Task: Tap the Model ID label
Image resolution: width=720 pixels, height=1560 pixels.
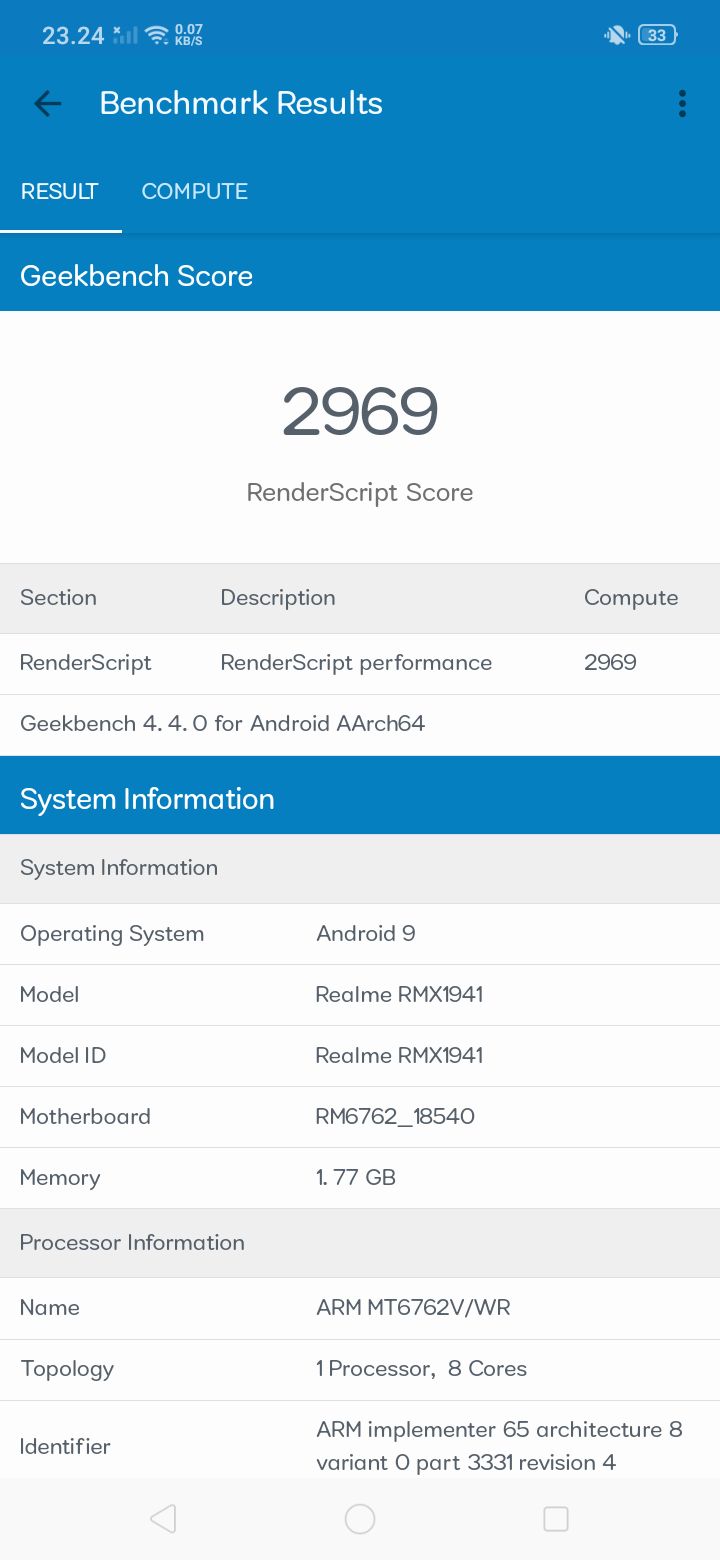Action: click(63, 1056)
